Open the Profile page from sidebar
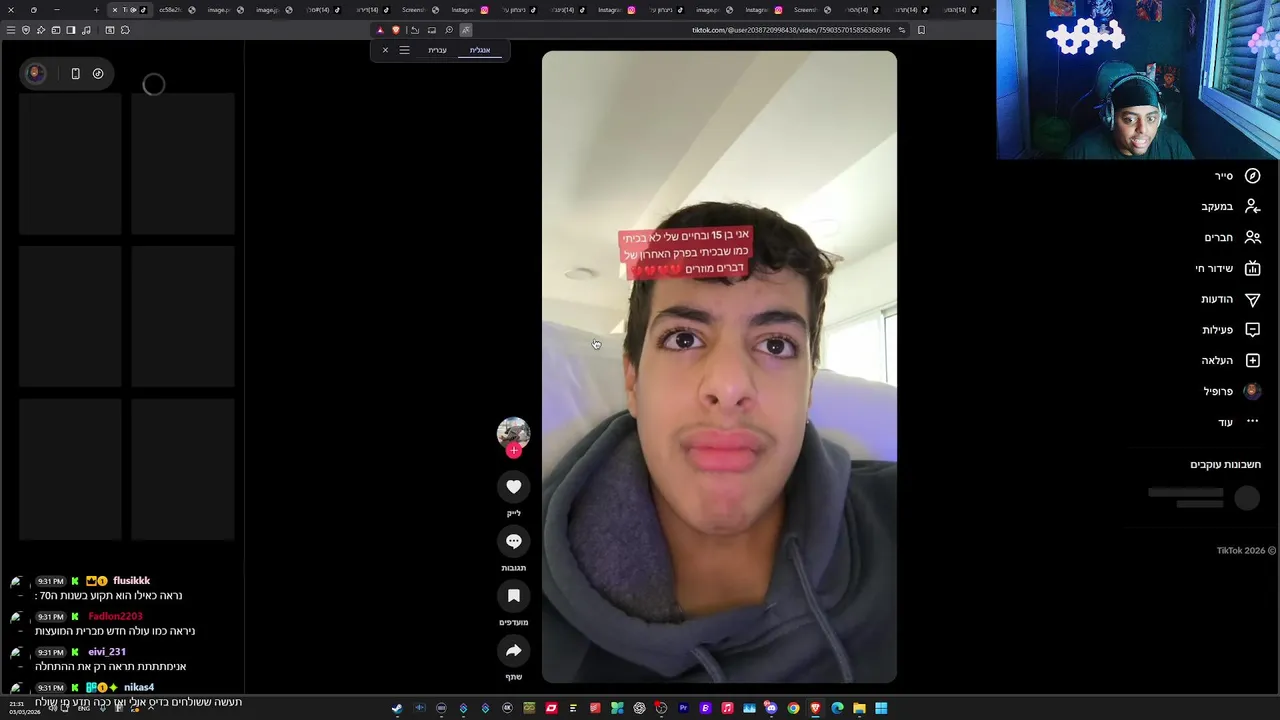Screen dimensions: 1280x720 coord(1232,391)
